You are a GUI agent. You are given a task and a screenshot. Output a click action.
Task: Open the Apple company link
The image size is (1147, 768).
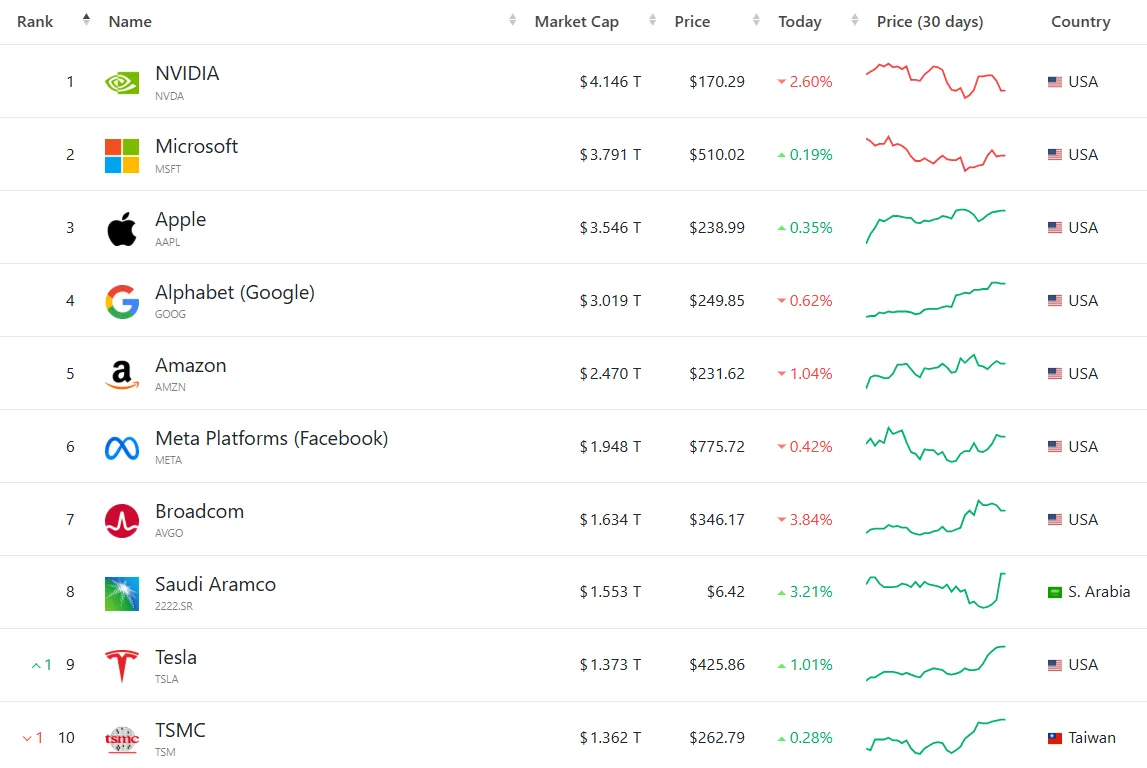point(181,219)
